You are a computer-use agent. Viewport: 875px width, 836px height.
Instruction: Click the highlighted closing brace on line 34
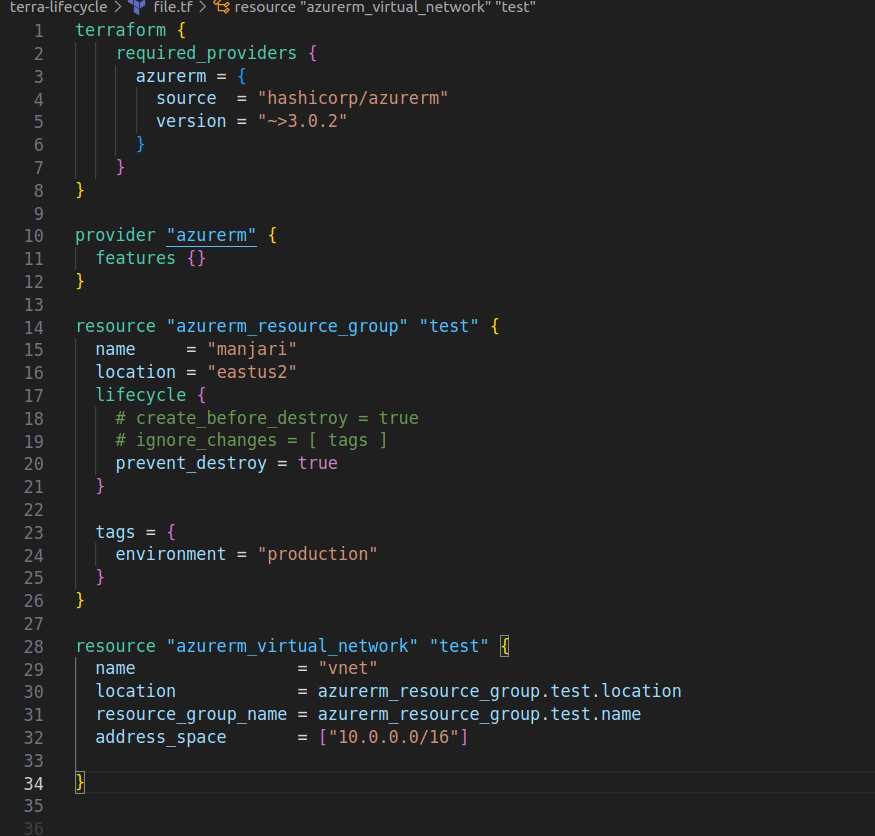pos(80,782)
